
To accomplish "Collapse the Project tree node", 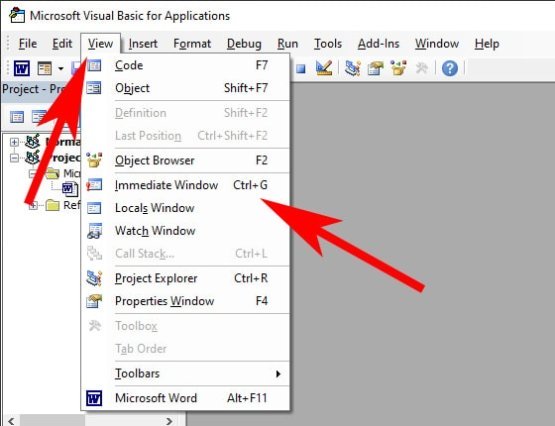I will (x=14, y=158).
